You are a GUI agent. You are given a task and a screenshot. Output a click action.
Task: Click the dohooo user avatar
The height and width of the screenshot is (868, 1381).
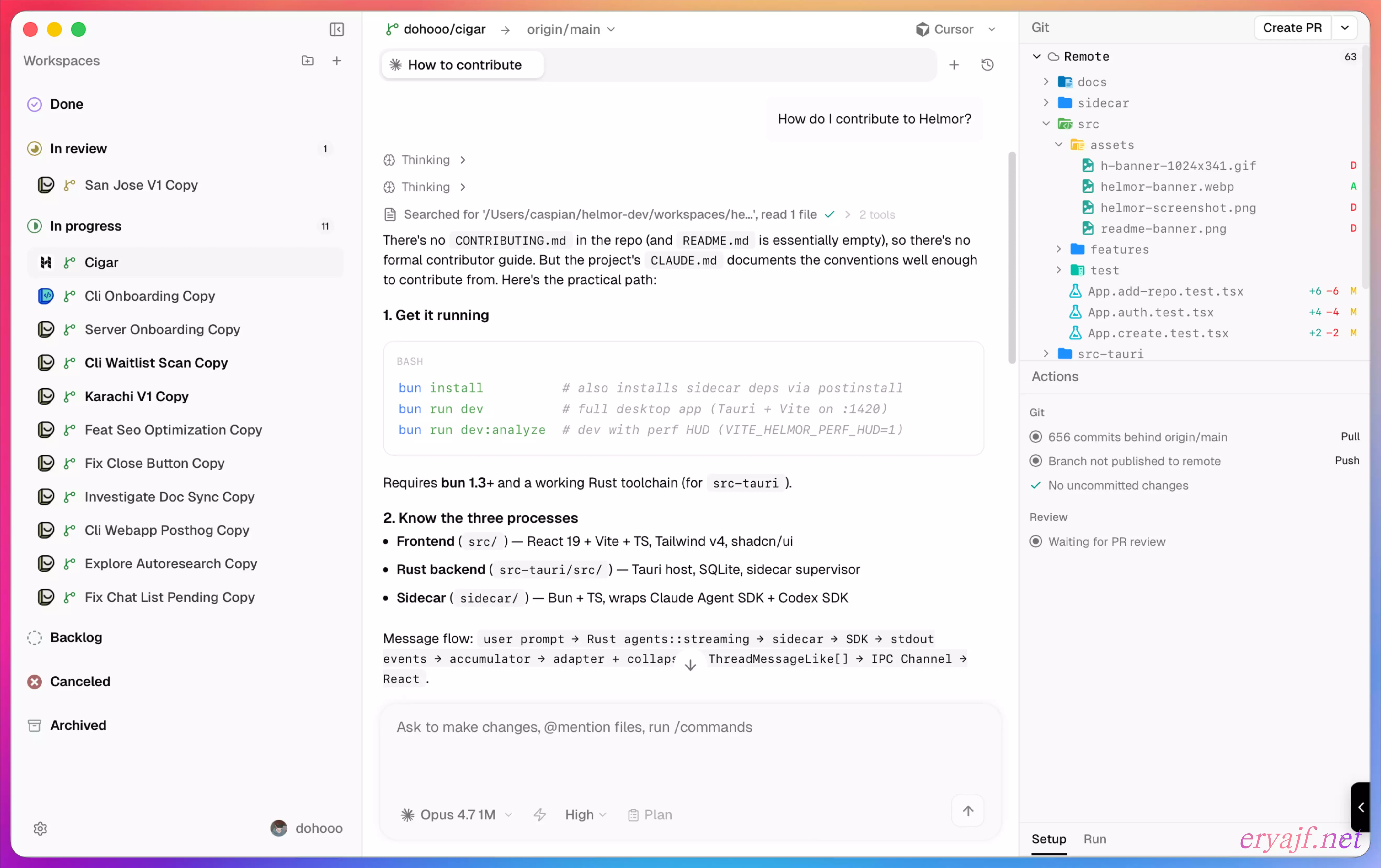279,828
